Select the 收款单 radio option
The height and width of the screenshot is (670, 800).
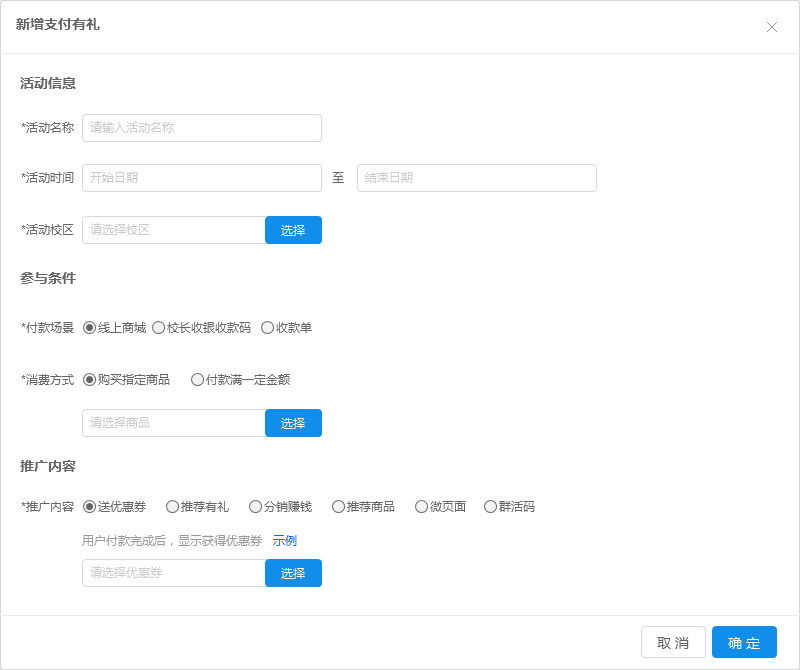tap(267, 328)
